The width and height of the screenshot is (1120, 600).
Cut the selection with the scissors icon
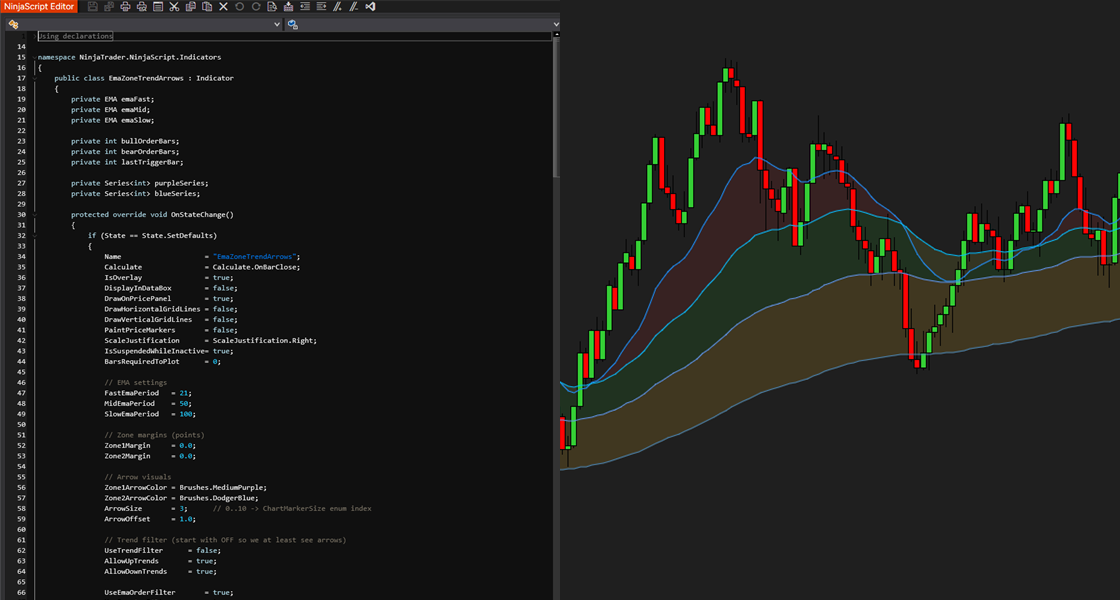pos(174,6)
